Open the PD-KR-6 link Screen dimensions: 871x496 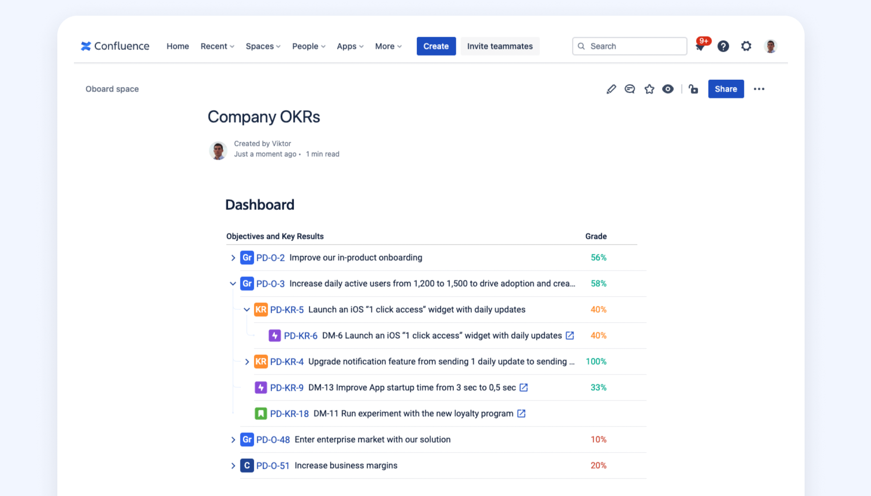301,335
